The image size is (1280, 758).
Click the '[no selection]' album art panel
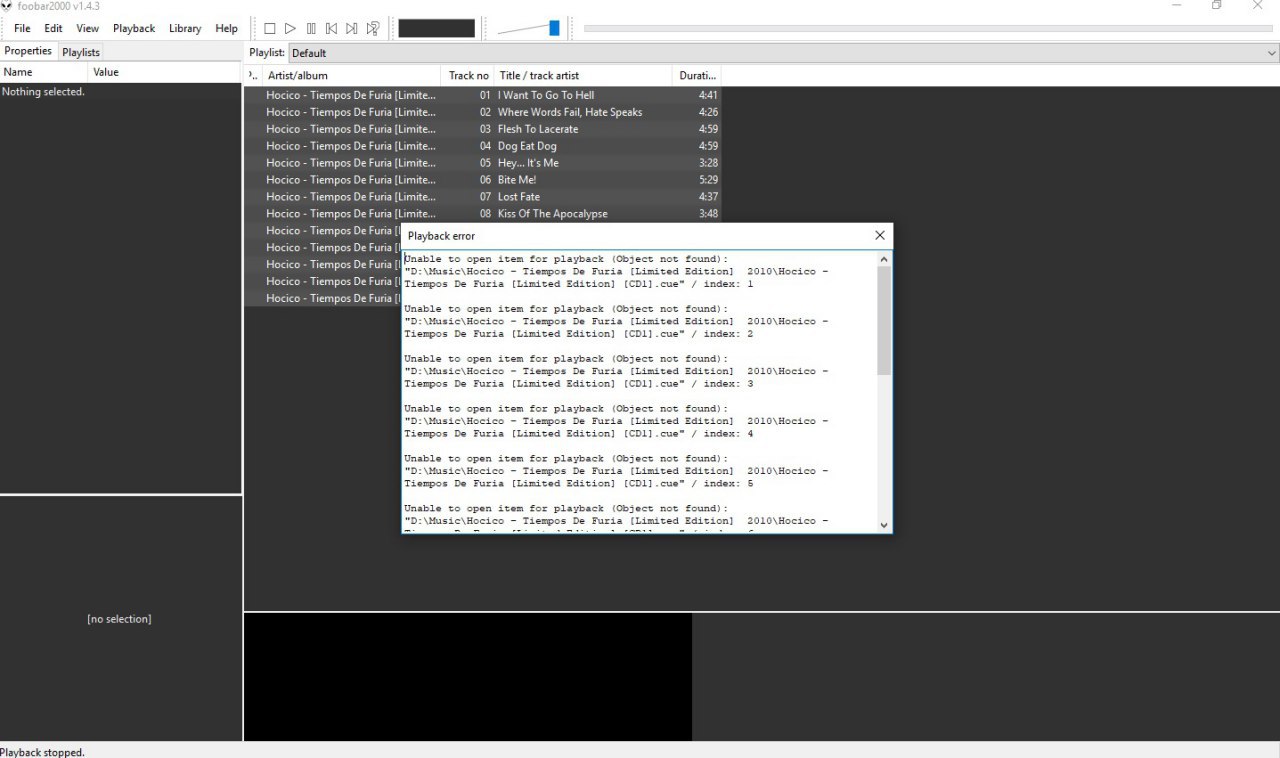point(119,619)
